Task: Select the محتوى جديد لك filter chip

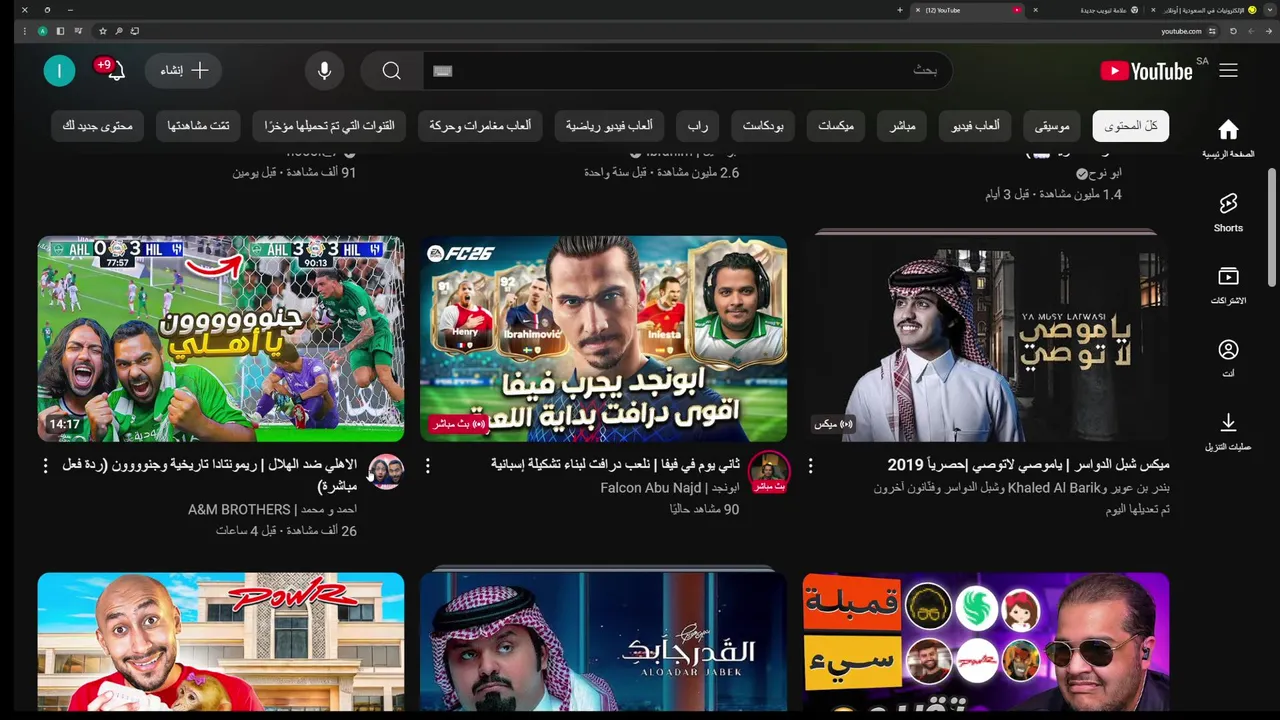Action: 97,126
